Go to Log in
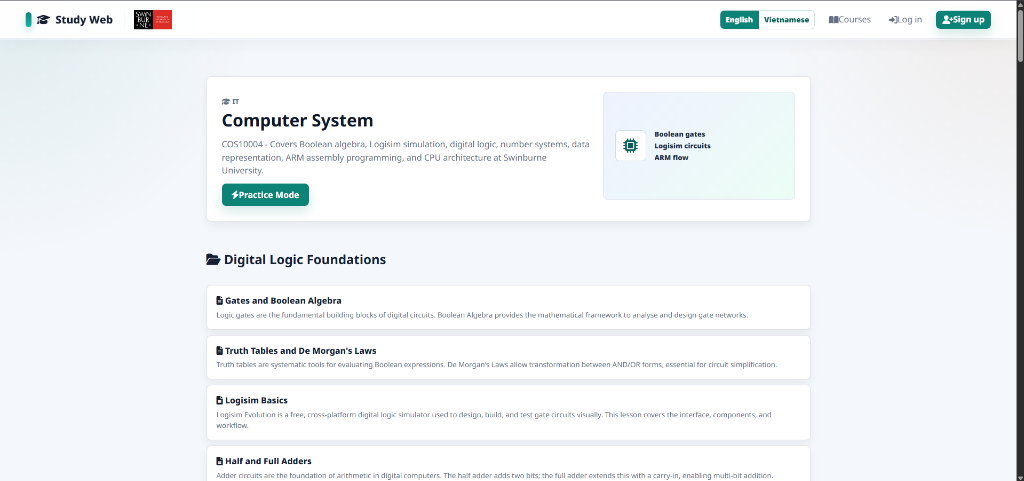This screenshot has height=481, width=1024. pyautogui.click(x=905, y=20)
